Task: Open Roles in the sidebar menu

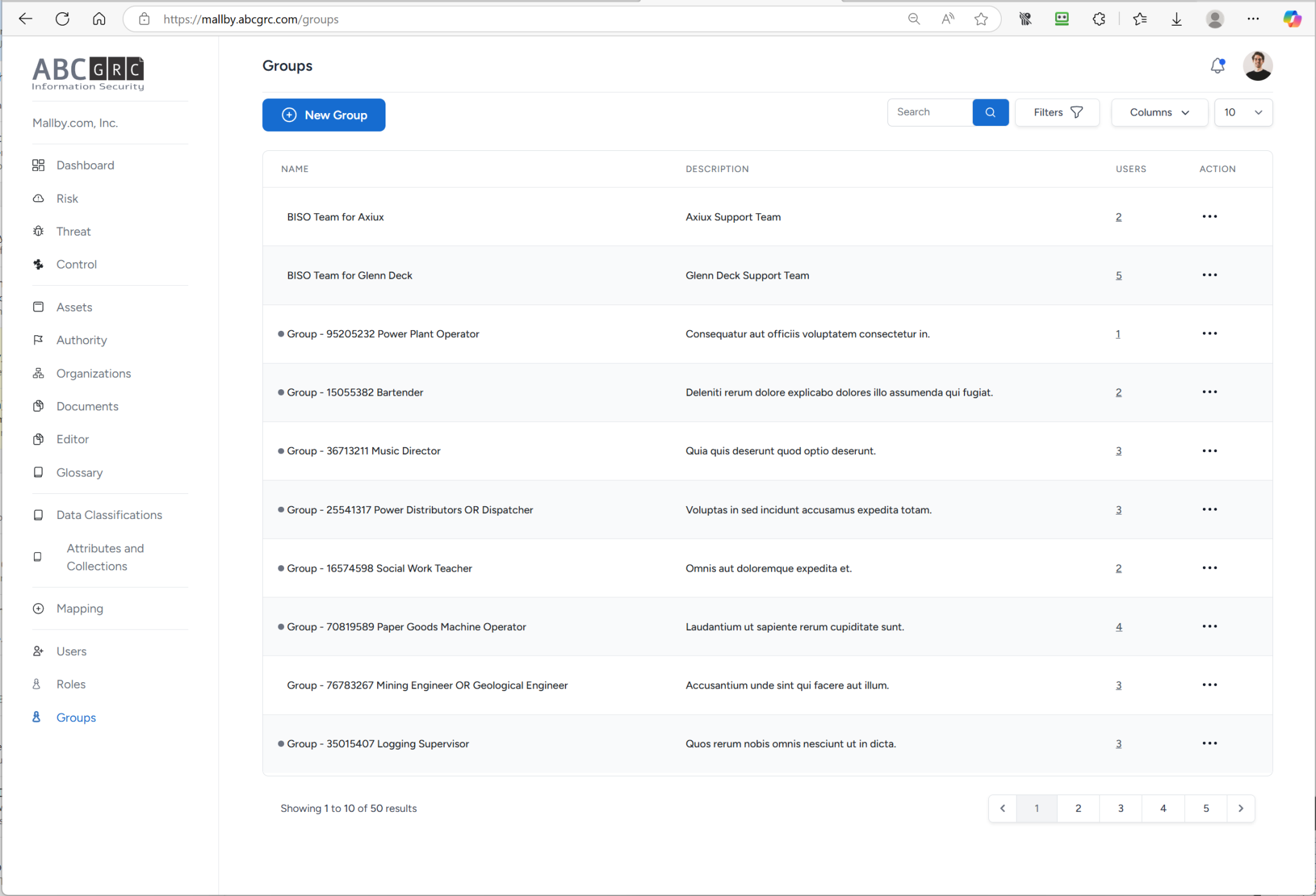Action: coord(71,684)
